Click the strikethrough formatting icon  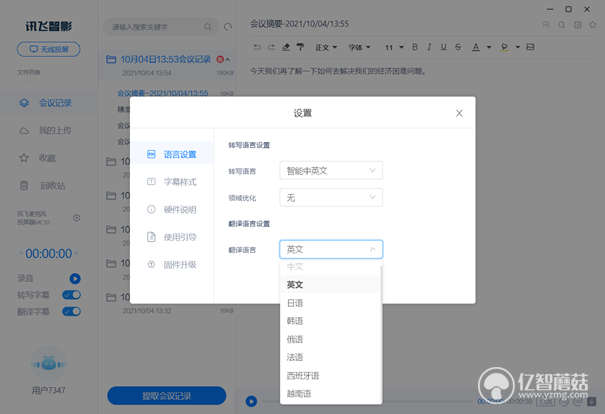click(x=458, y=47)
